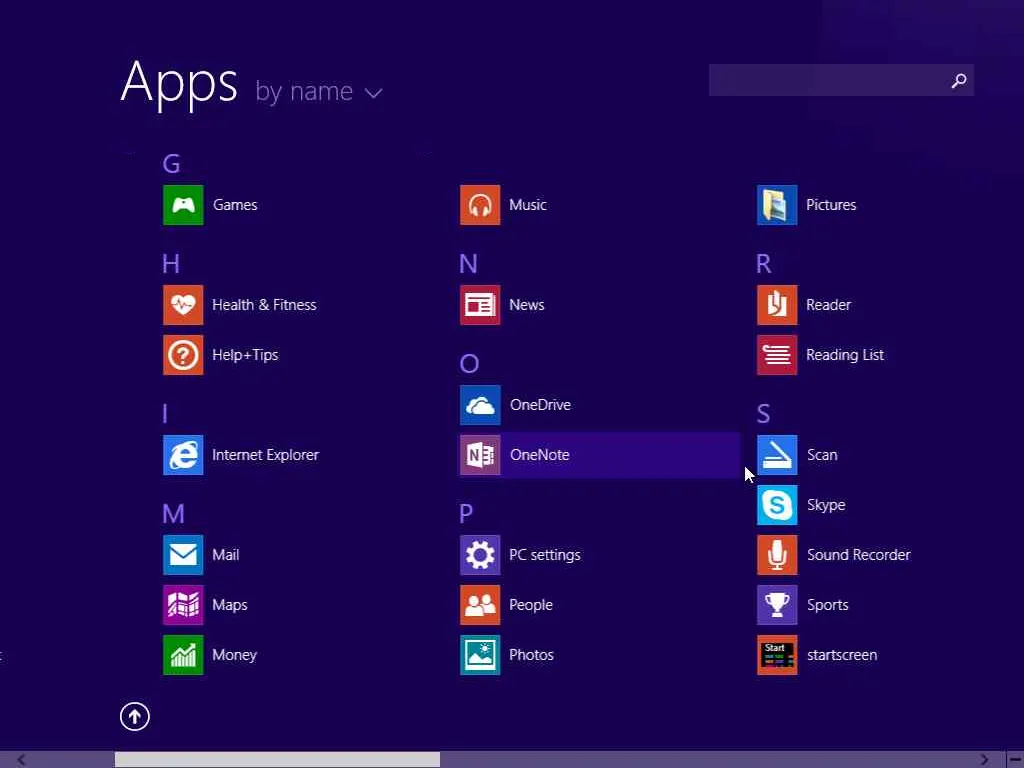
Task: Open the Games app icon
Action: point(183,205)
